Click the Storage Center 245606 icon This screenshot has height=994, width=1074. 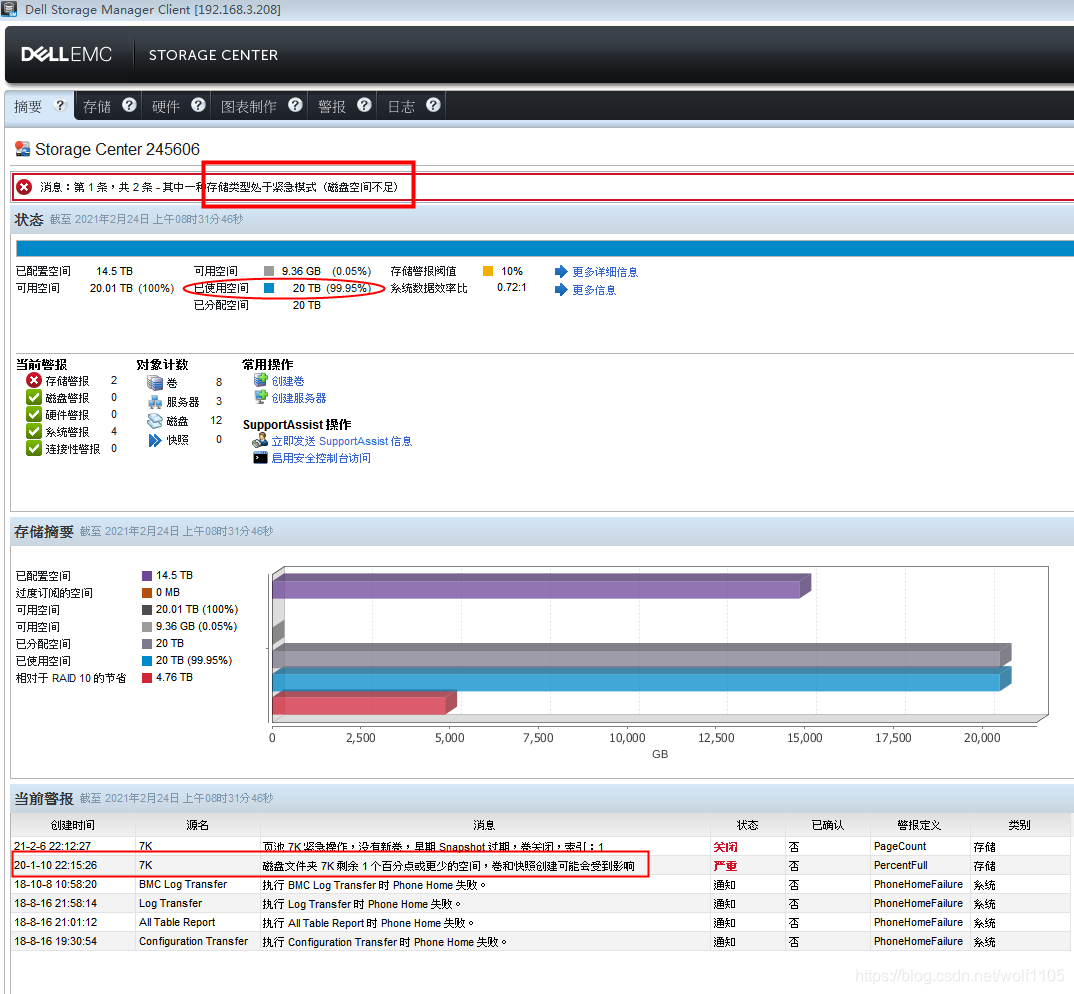pyautogui.click(x=23, y=149)
